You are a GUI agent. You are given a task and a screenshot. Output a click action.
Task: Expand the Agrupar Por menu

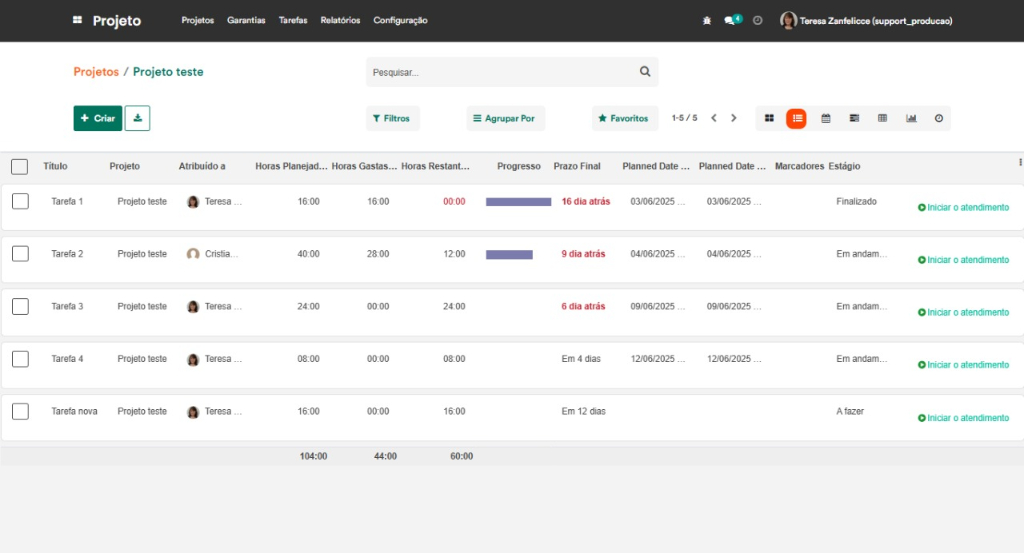pyautogui.click(x=504, y=118)
